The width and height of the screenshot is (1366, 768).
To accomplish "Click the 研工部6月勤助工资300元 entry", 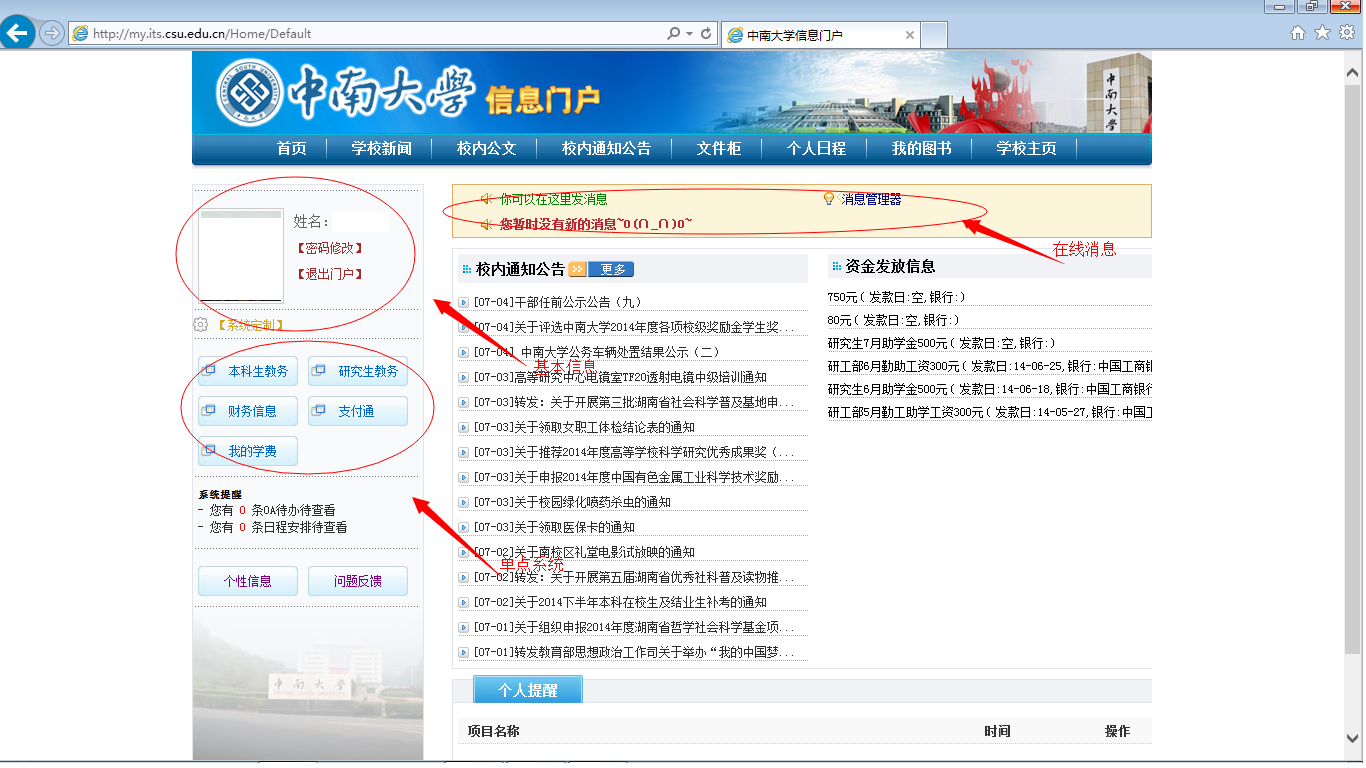I will [989, 366].
